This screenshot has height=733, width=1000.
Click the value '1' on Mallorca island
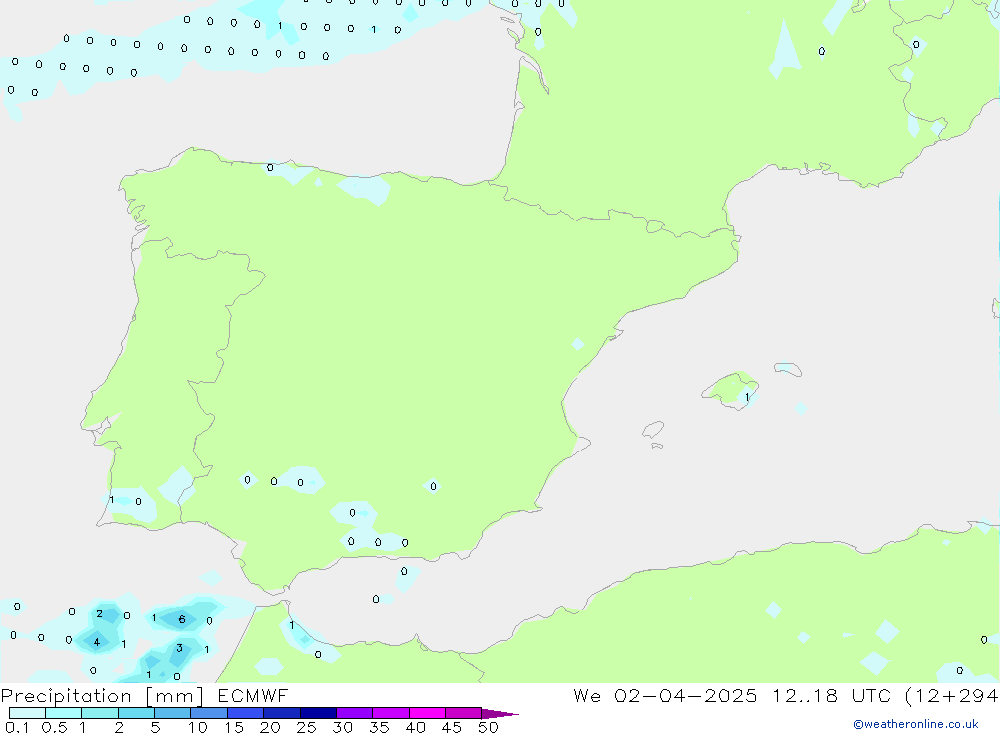tap(747, 397)
